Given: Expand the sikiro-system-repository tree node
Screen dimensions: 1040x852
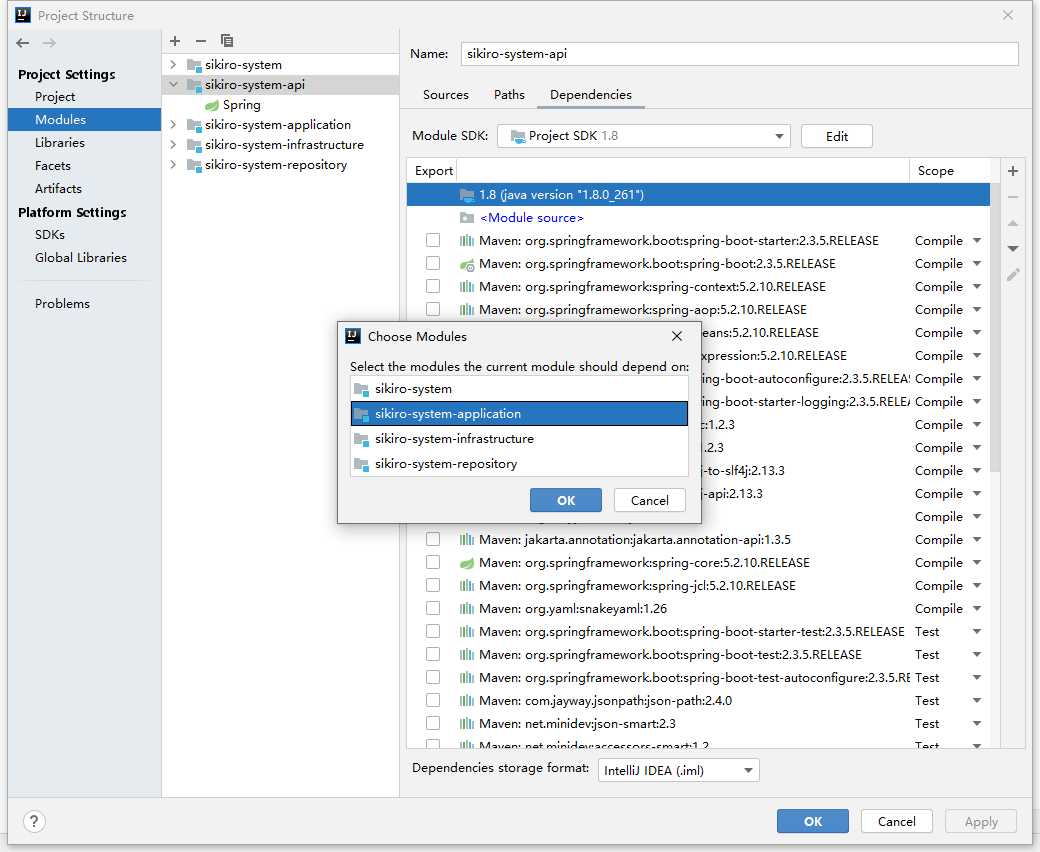Looking at the screenshot, I should click(173, 164).
